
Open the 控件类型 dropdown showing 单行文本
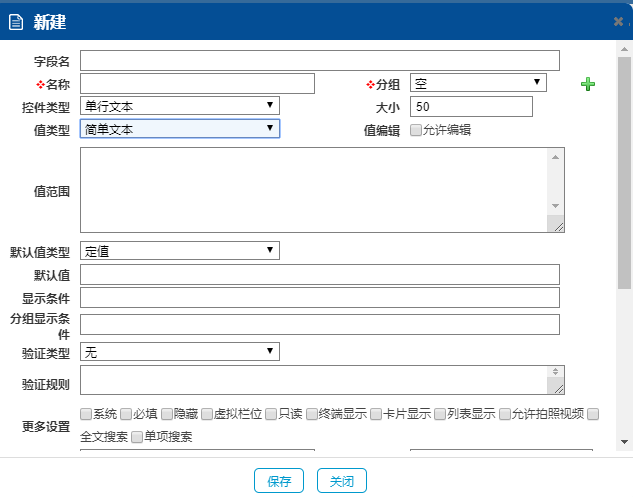click(x=180, y=106)
